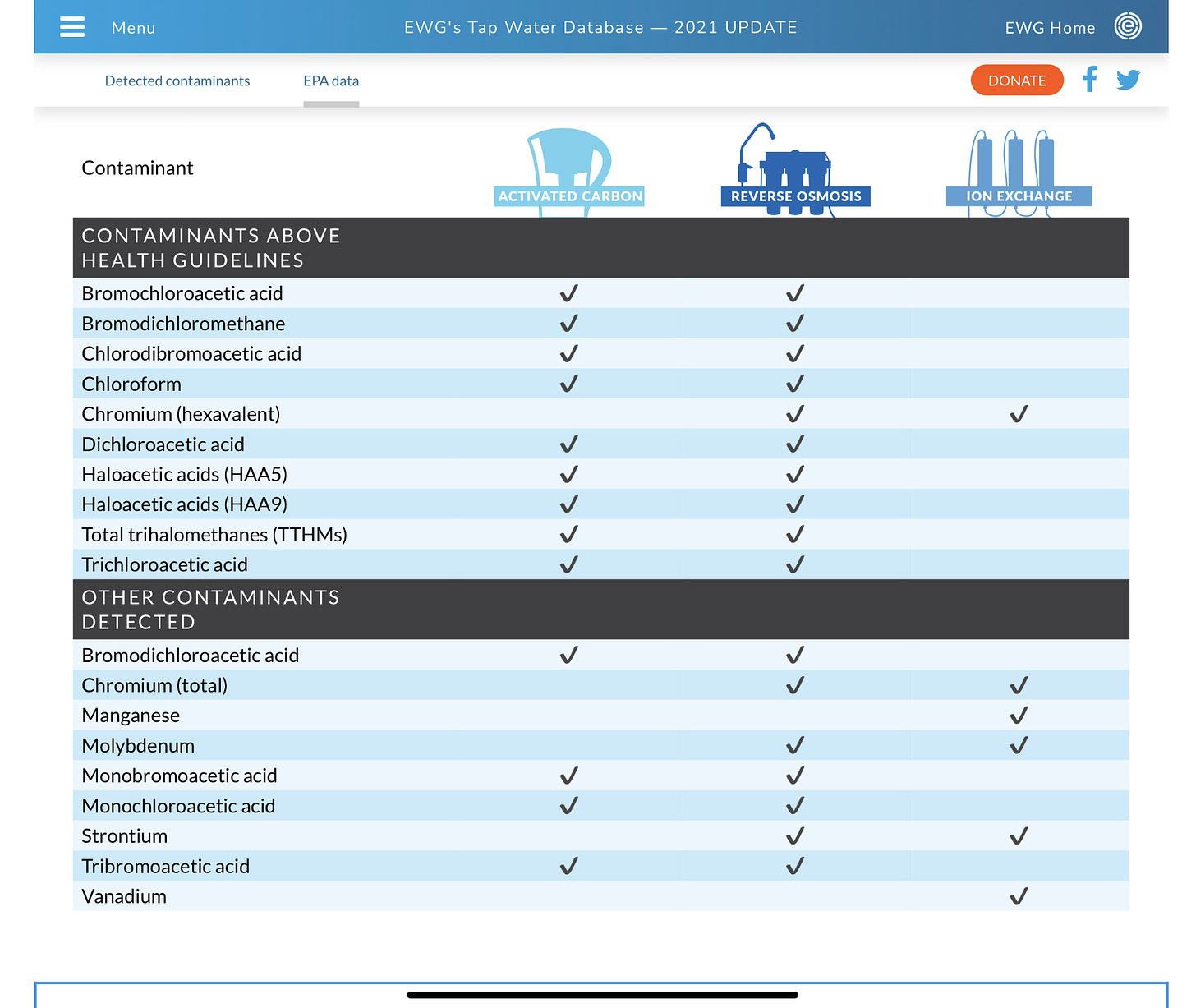Viewport: 1196px width, 1008px height.
Task: Select Tribromoacetic acid row label
Action: [165, 866]
